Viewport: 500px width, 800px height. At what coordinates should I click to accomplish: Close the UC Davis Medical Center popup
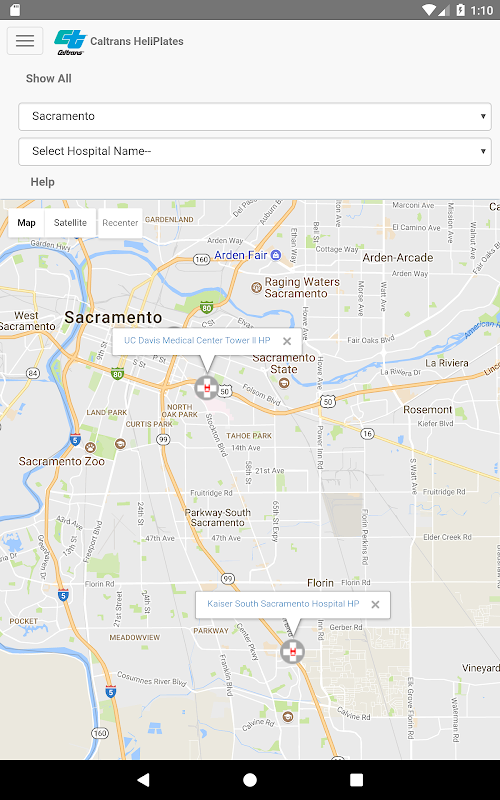pos(287,341)
